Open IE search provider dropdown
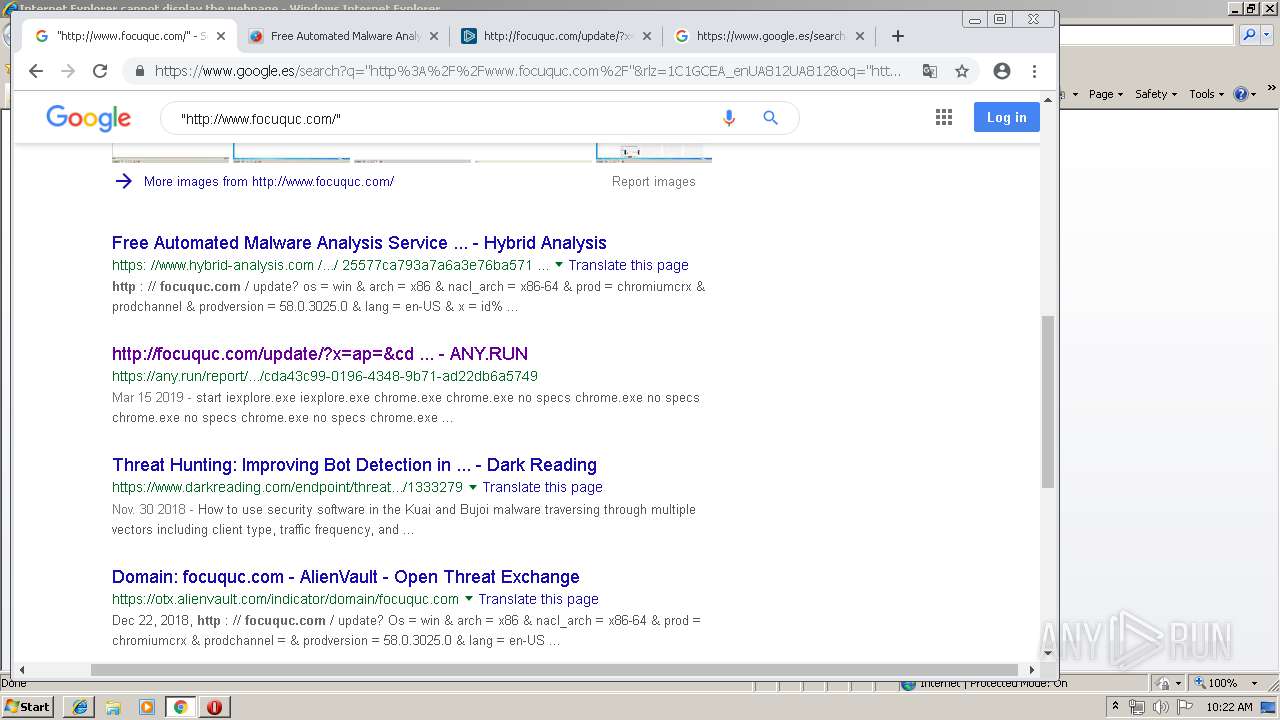The width and height of the screenshot is (1280, 720). coord(1265,35)
